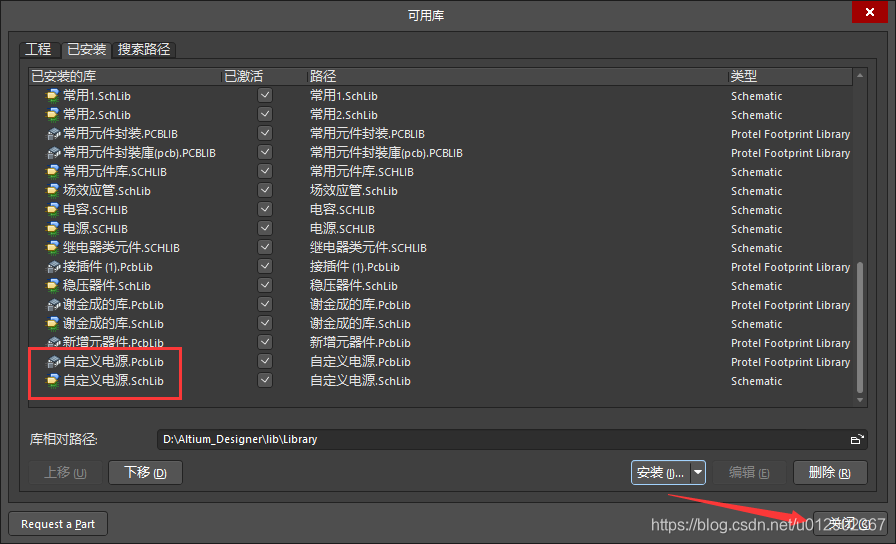
Task: Click the 删除 remove button
Action: 829,472
